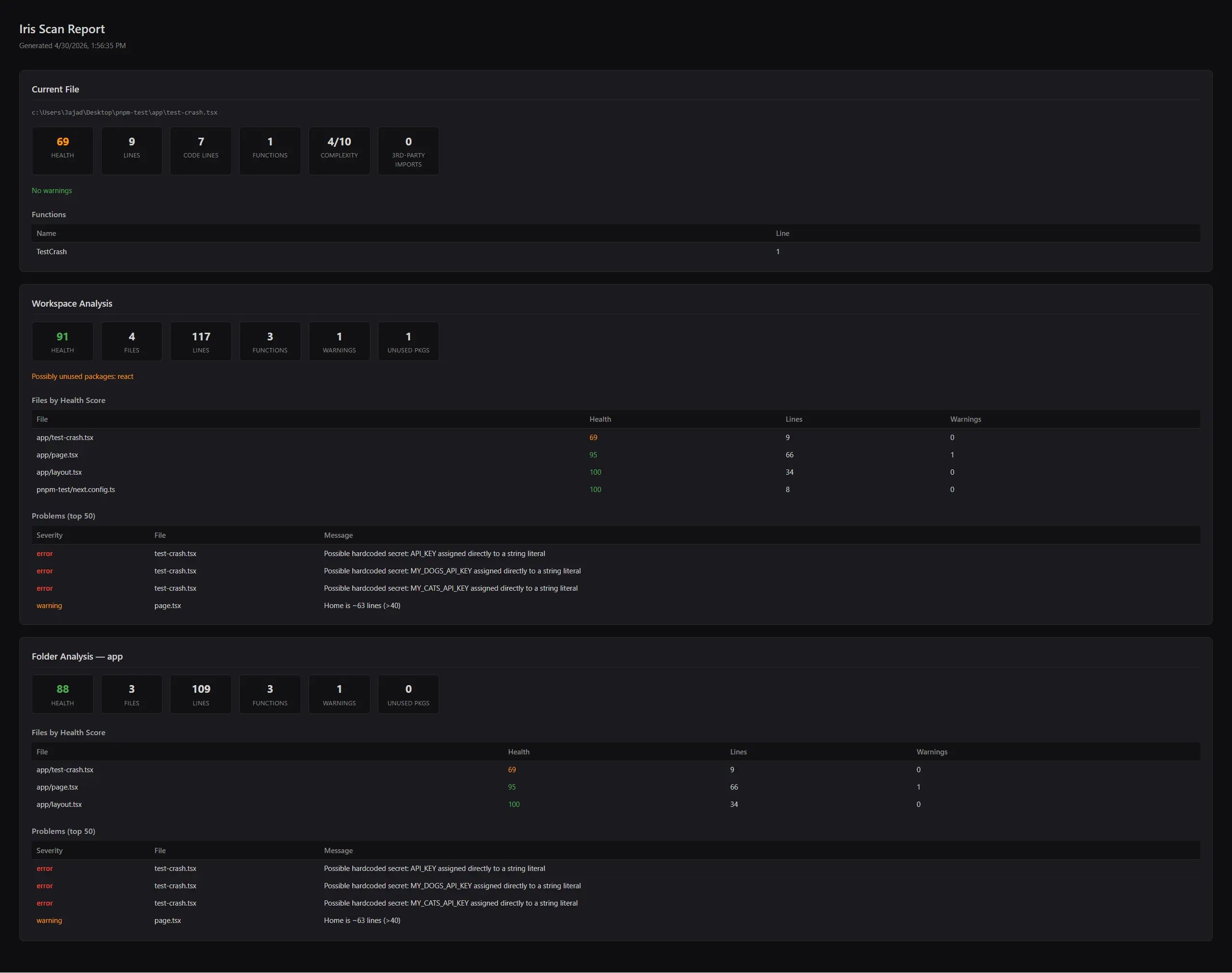Screen dimensions: 1232x973
Task: Click the 0 3RD-PARTY IMPORTS card
Action: pos(408,151)
